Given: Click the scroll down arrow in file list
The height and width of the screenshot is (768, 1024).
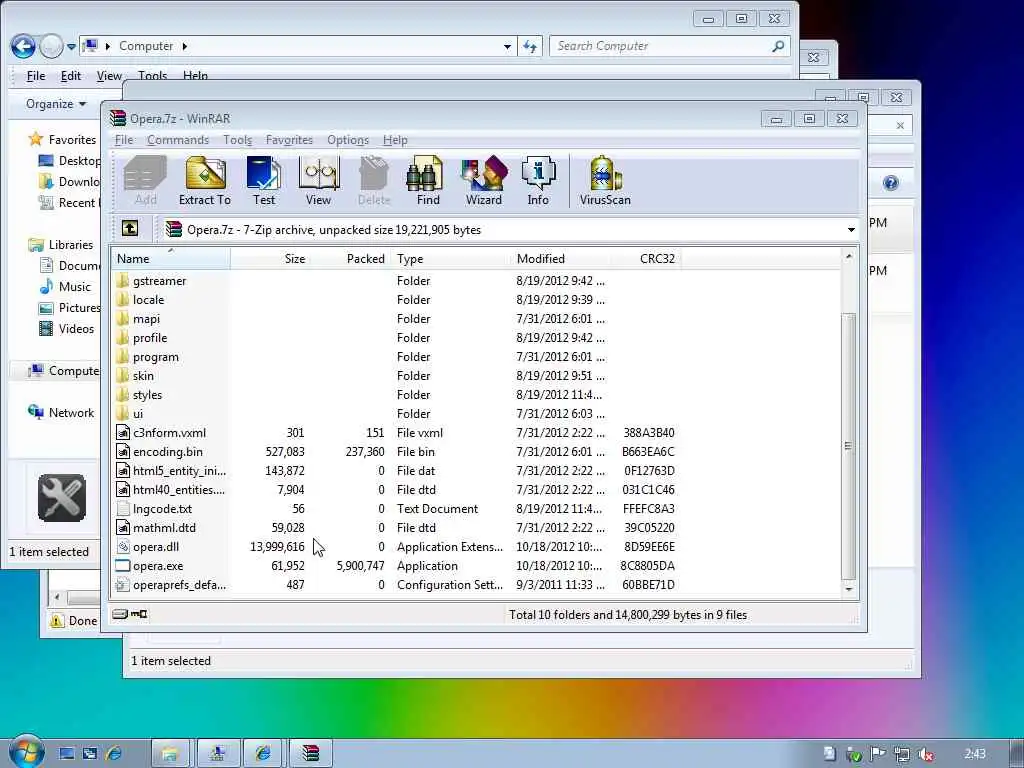Looking at the screenshot, I should point(848,588).
